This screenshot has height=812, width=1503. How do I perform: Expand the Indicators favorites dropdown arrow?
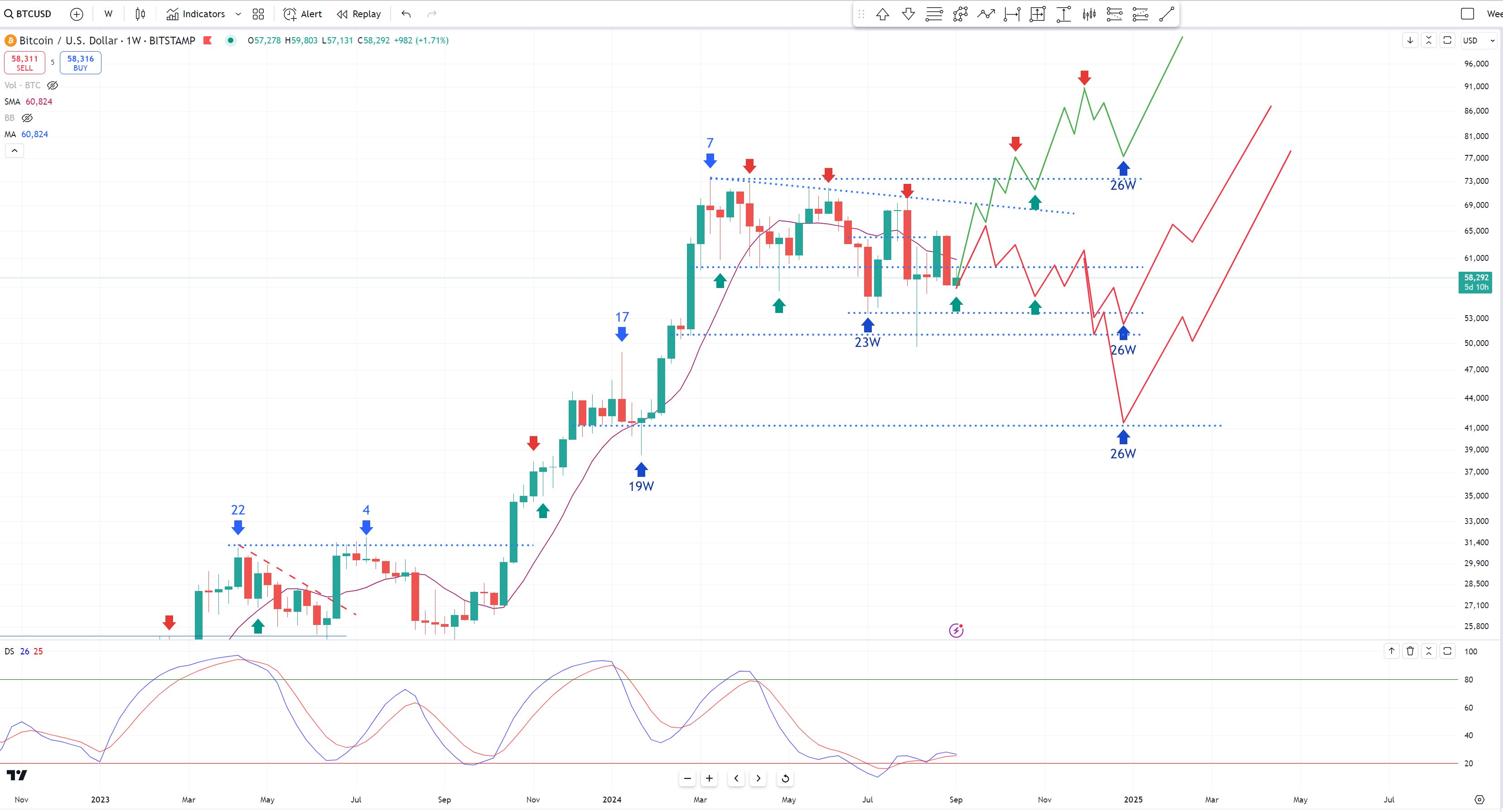point(238,14)
